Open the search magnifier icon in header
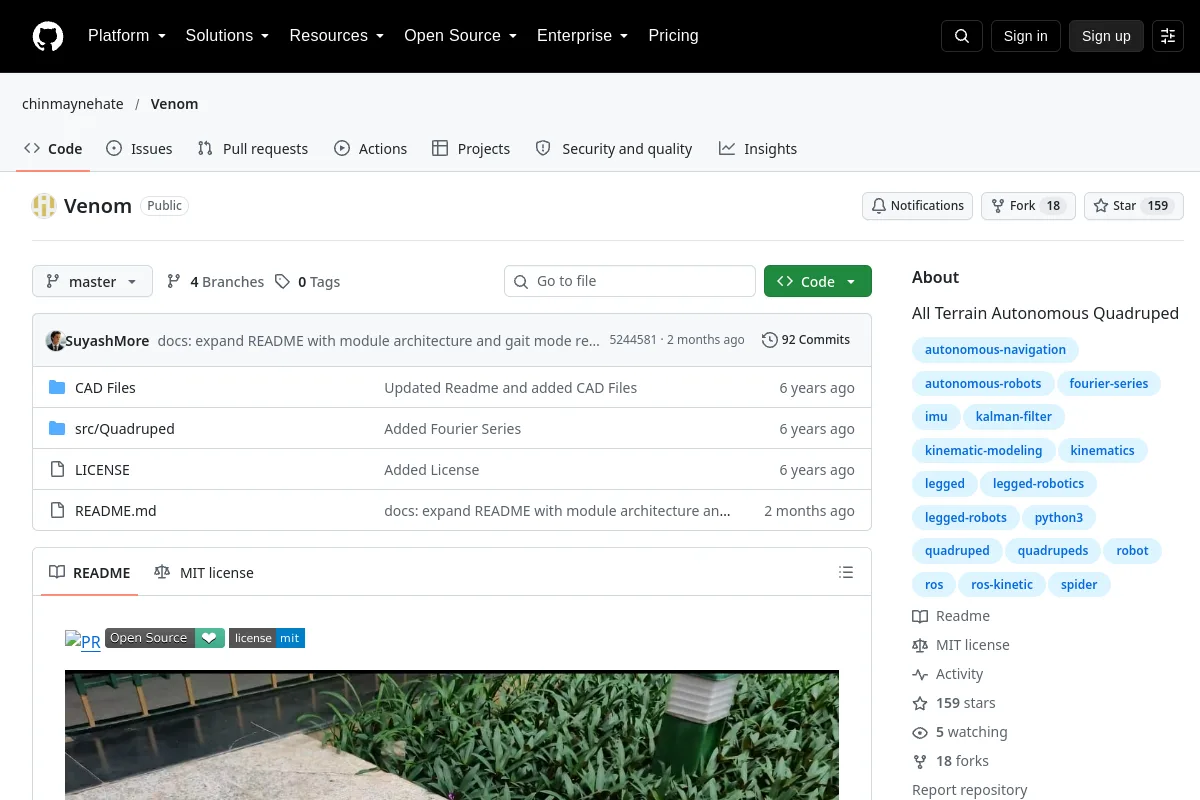The width and height of the screenshot is (1200, 800). click(x=962, y=36)
